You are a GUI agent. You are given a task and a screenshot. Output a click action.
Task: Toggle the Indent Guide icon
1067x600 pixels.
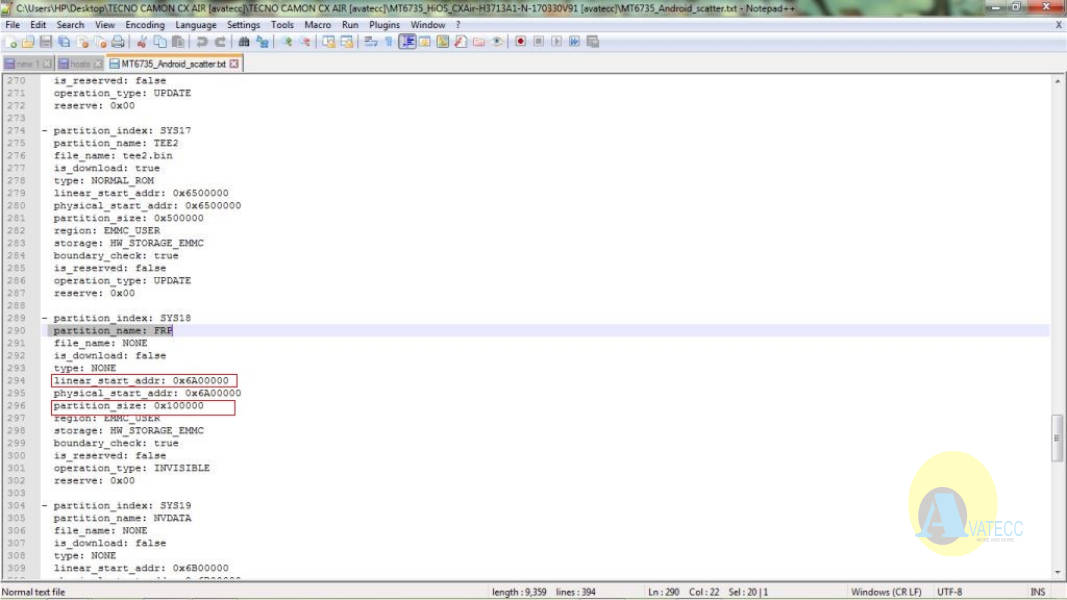(408, 42)
